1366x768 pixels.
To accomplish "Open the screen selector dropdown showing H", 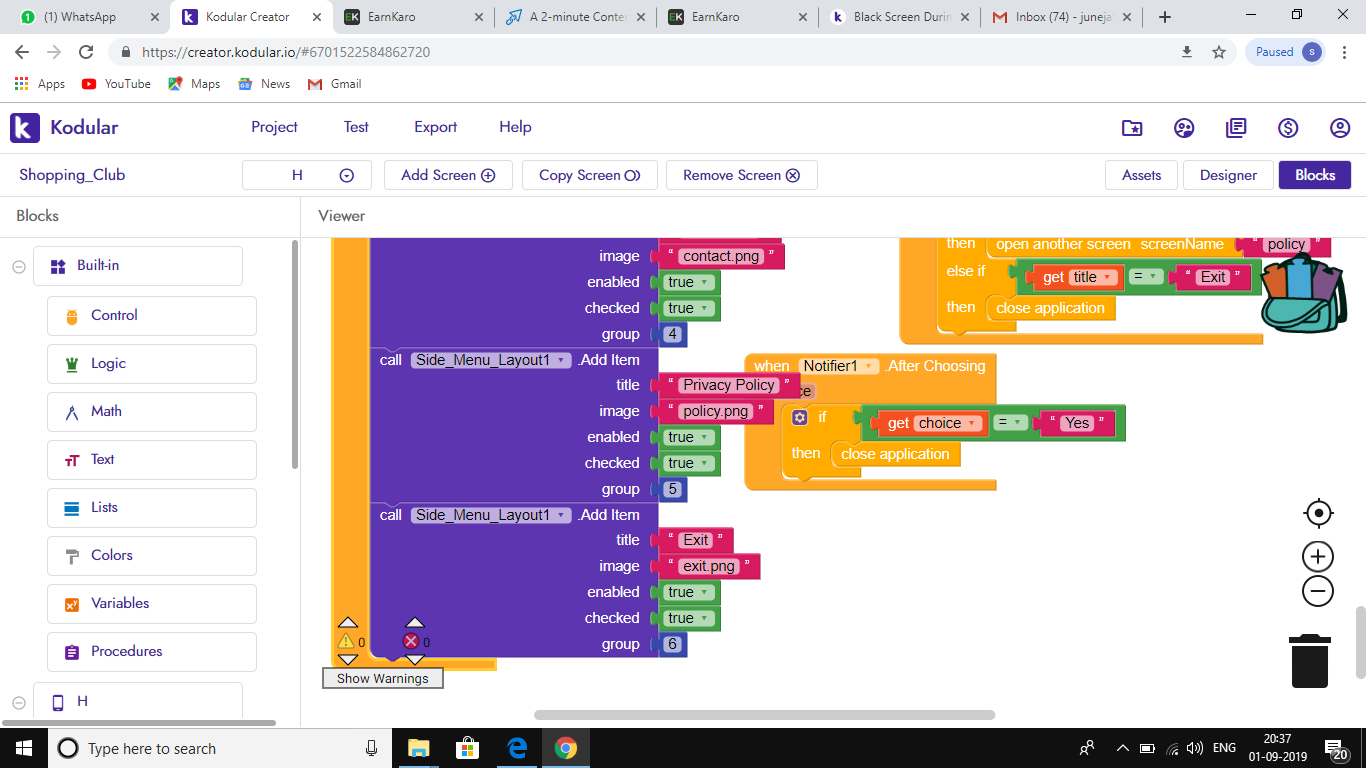I will [x=307, y=175].
